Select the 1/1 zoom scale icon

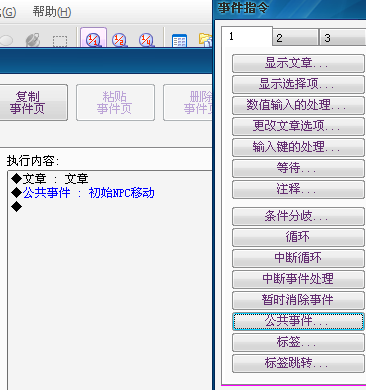(x=93, y=38)
